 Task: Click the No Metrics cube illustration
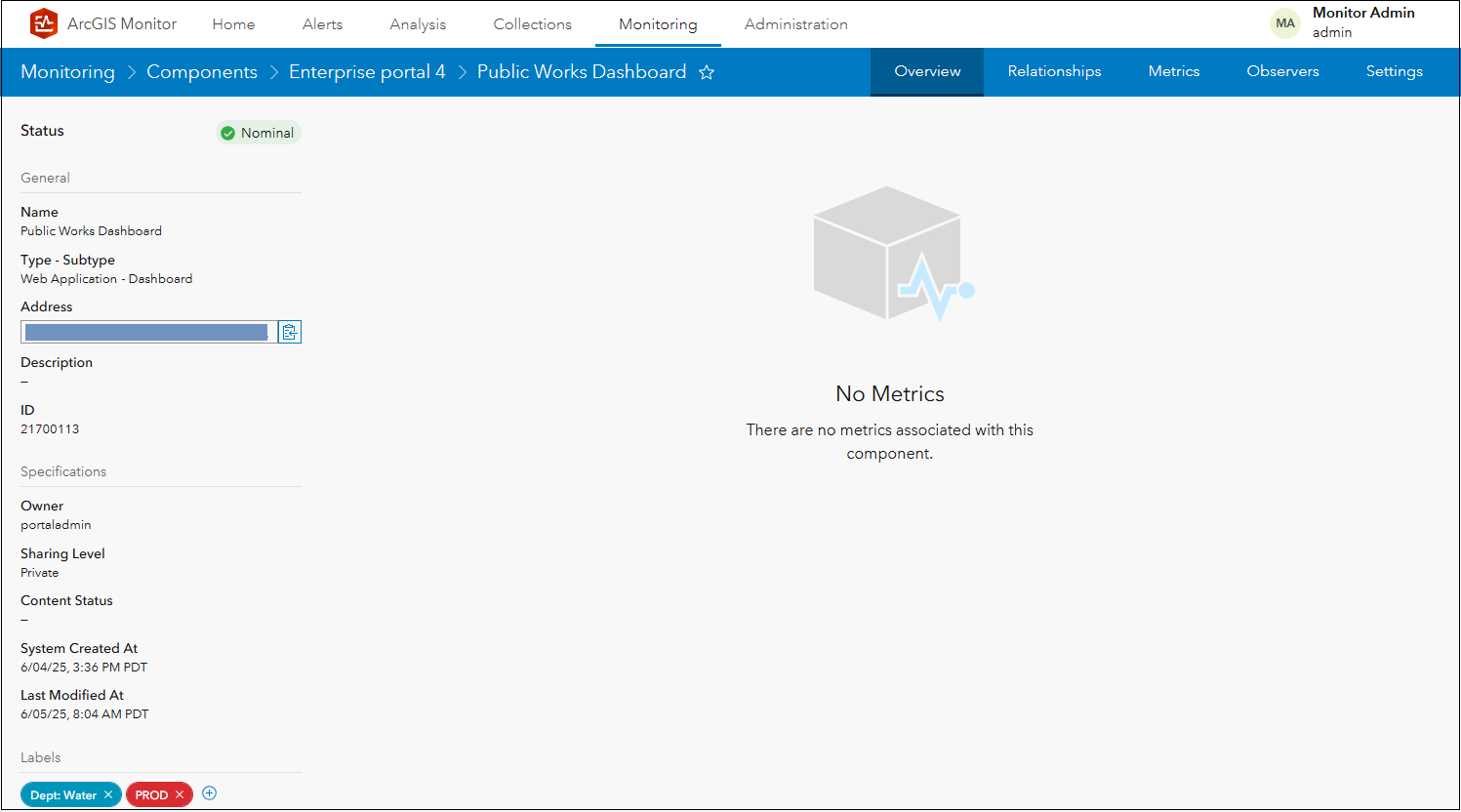(x=893, y=254)
